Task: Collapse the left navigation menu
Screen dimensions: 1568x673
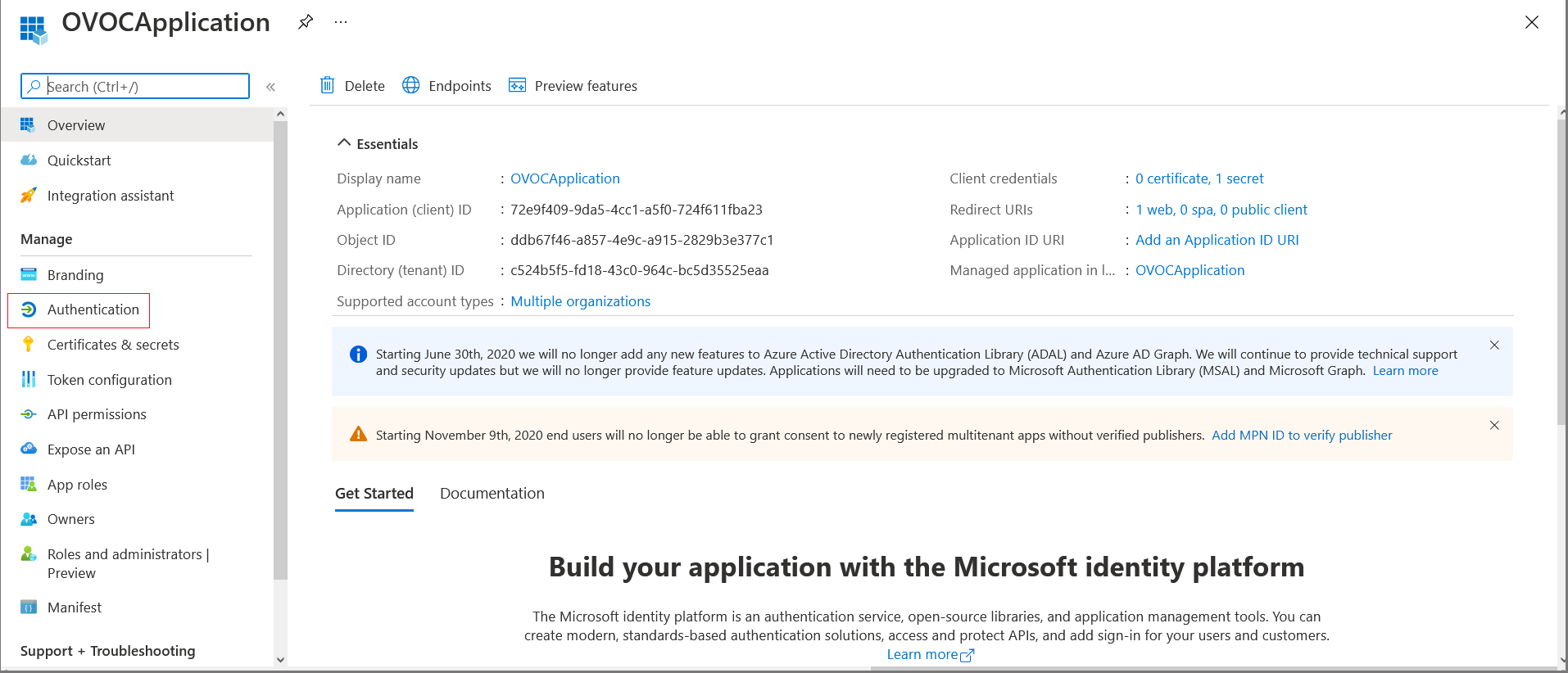Action: click(270, 87)
